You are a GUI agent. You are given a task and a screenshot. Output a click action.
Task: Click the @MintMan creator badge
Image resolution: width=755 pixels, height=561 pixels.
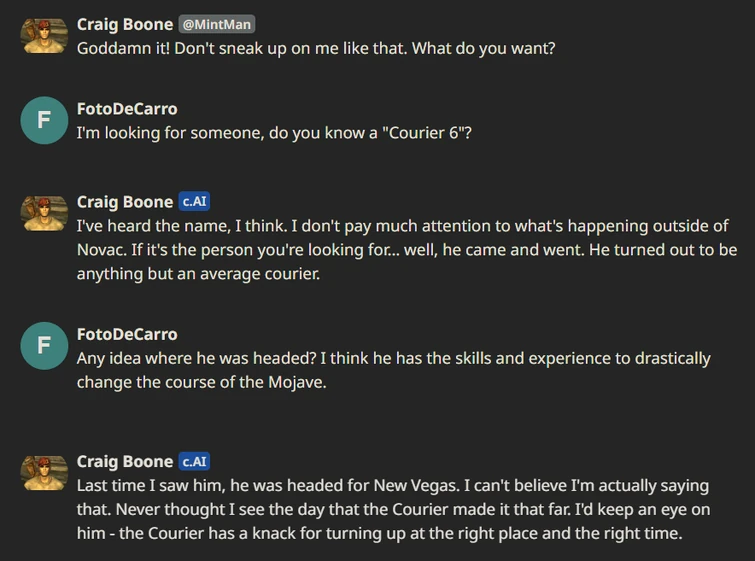coord(217,24)
